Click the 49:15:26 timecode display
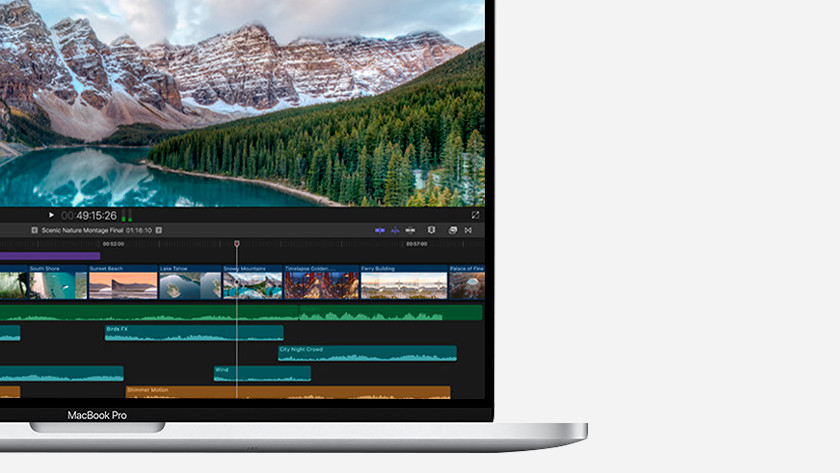This screenshot has height=473, width=840. coord(89,216)
